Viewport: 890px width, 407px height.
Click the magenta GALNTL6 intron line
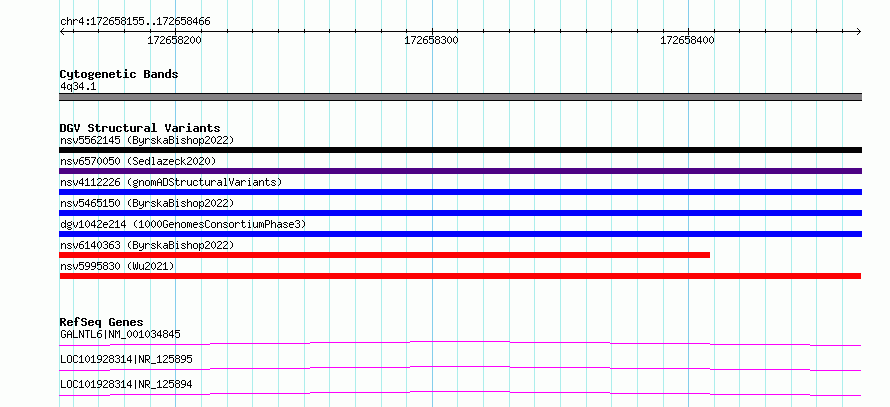(x=460, y=343)
